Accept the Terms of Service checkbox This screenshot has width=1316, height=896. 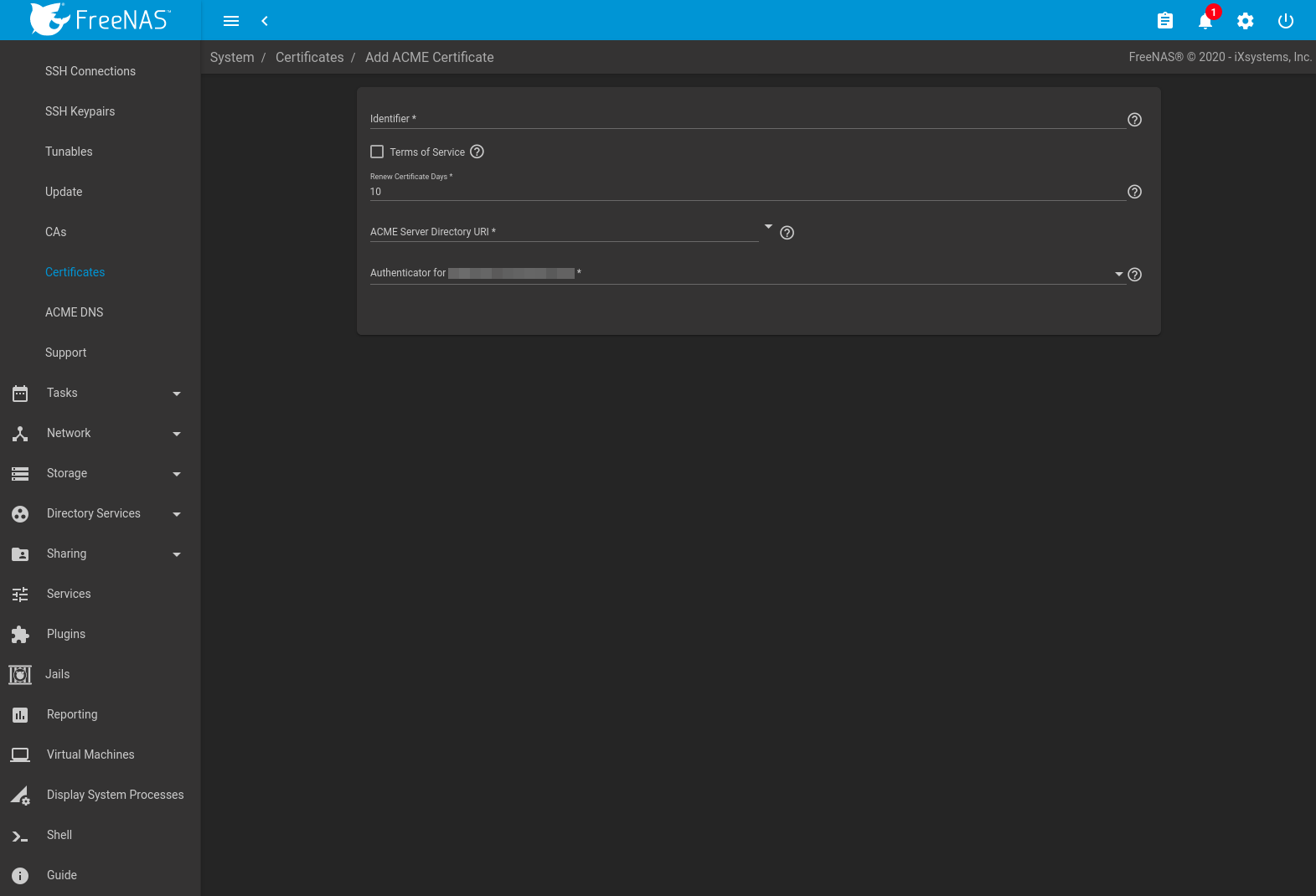377,152
